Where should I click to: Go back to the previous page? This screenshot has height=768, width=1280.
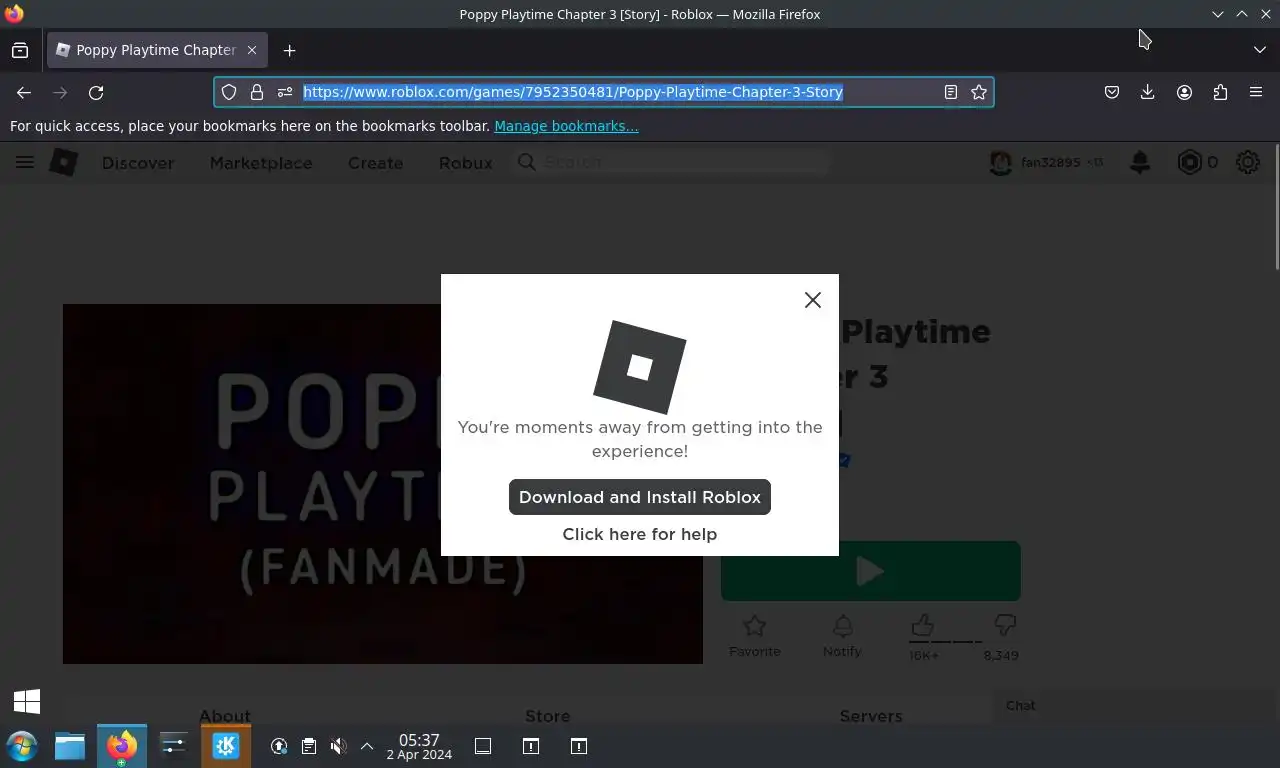pyautogui.click(x=24, y=92)
